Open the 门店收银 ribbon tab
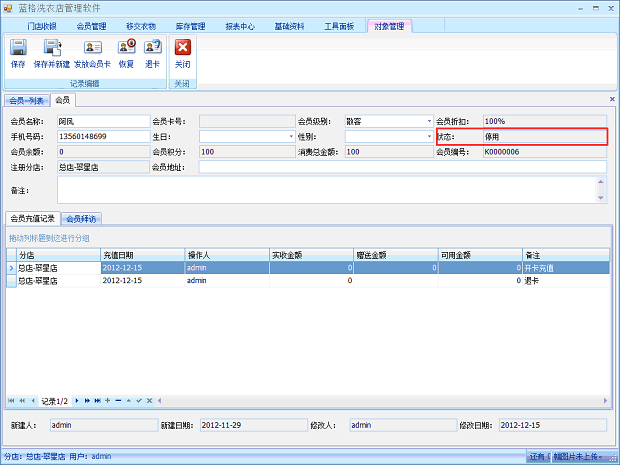Screen dimensions: 620x465 point(42,26)
